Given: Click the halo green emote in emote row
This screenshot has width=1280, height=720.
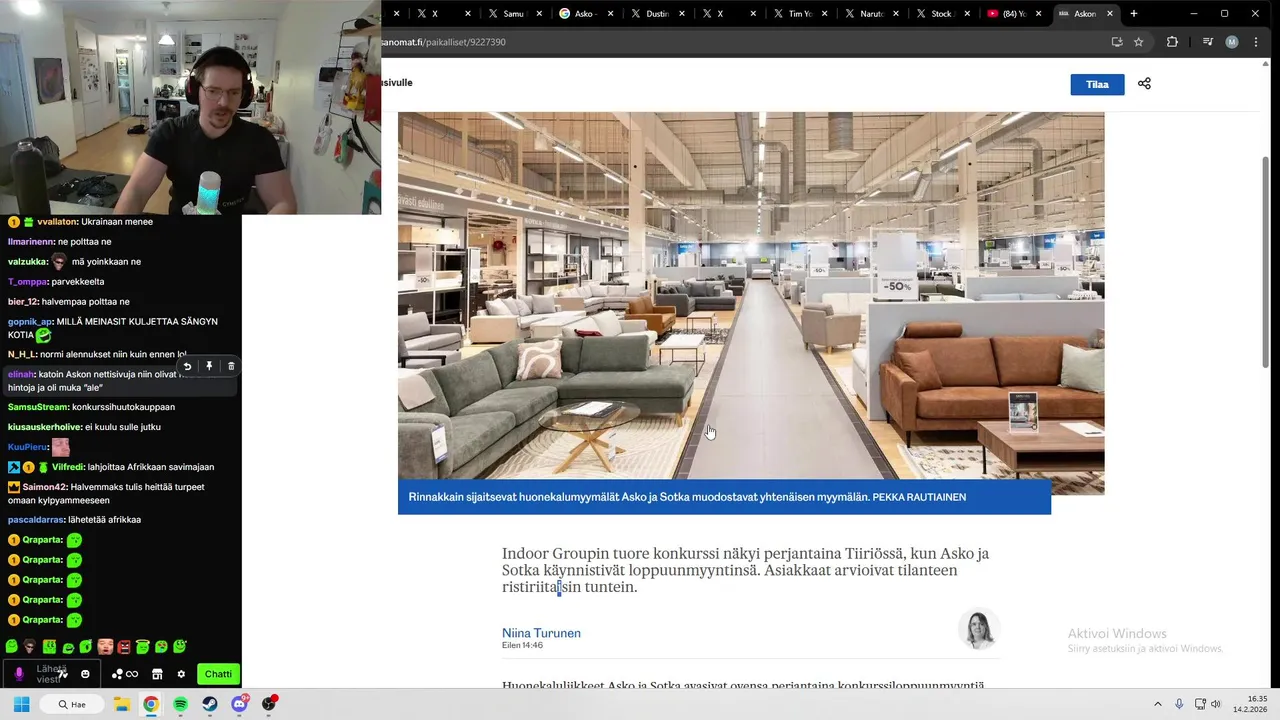Looking at the screenshot, I should click(142, 647).
